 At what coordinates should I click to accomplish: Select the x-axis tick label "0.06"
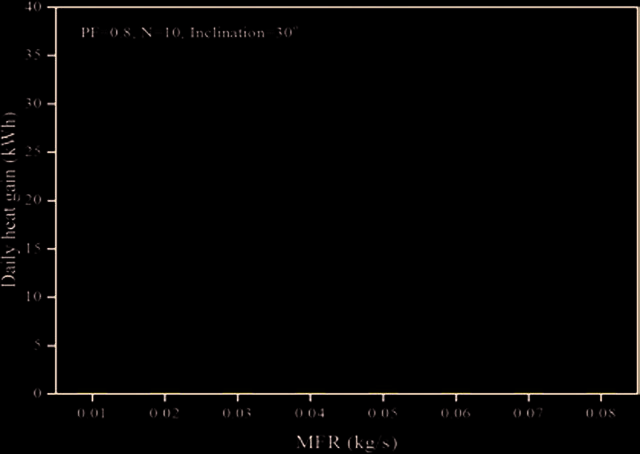(456, 414)
